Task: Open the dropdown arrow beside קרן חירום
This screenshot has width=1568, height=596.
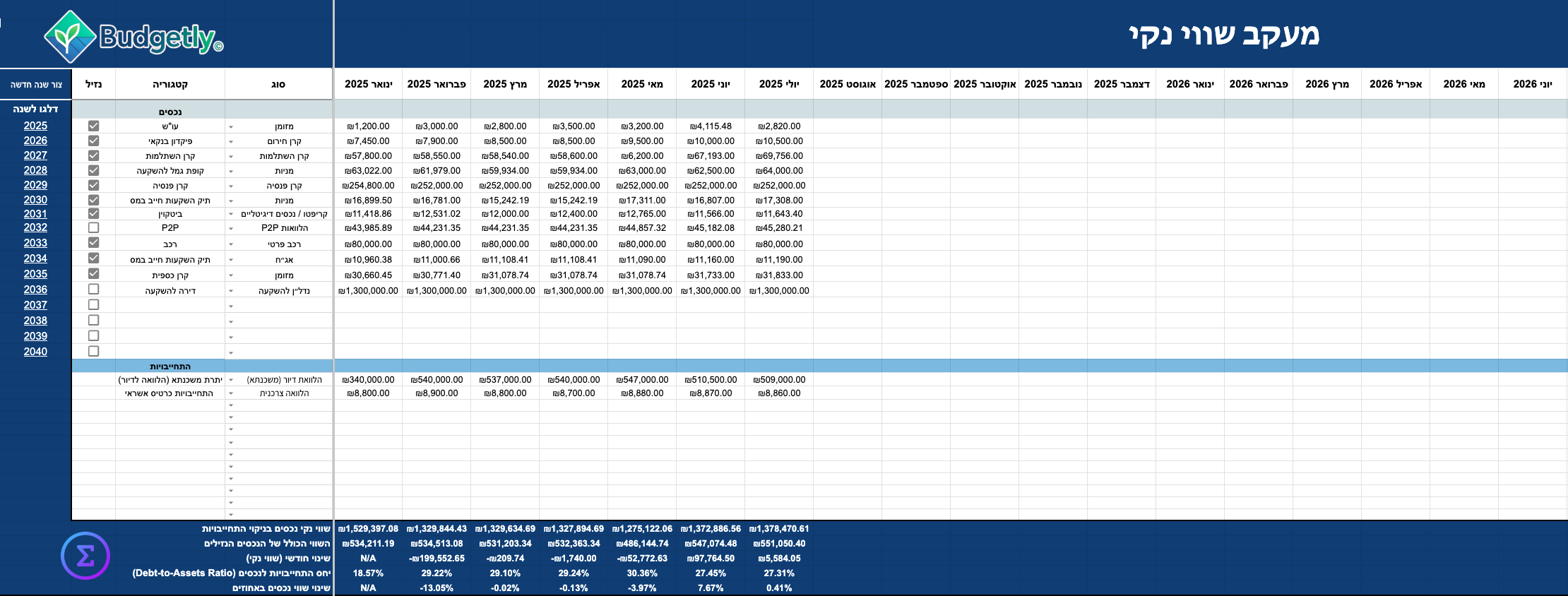Action: 231,142
